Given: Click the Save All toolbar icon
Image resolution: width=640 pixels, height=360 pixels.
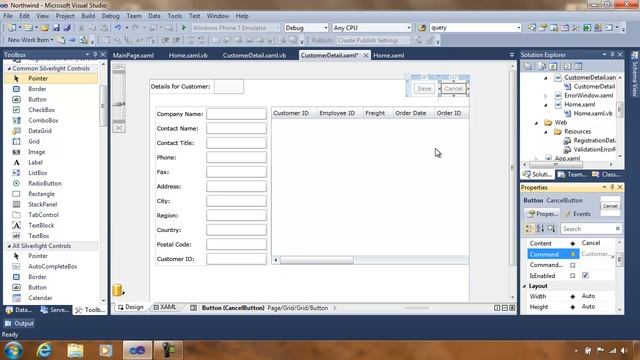Looking at the screenshot, I should click(x=67, y=28).
